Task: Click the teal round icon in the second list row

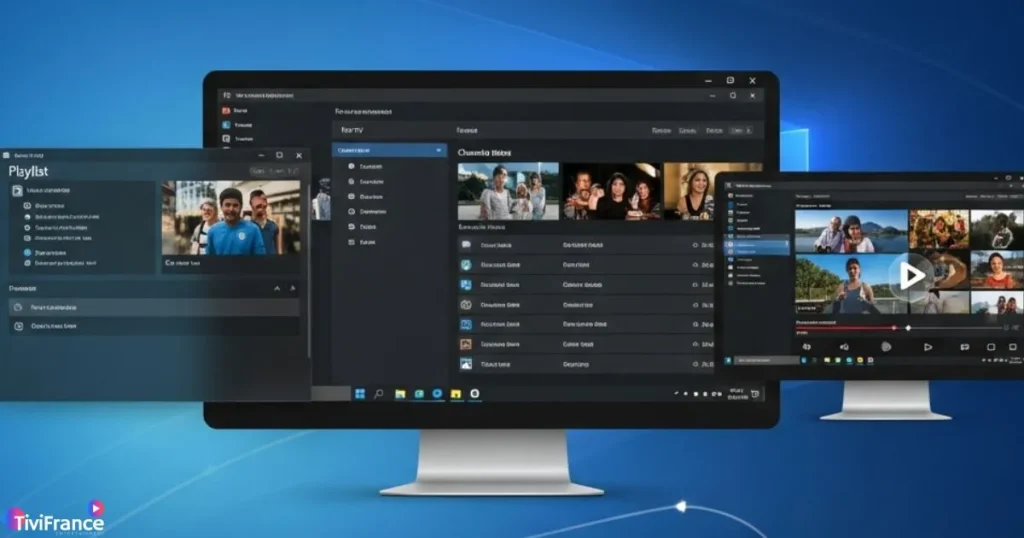Action: click(466, 265)
